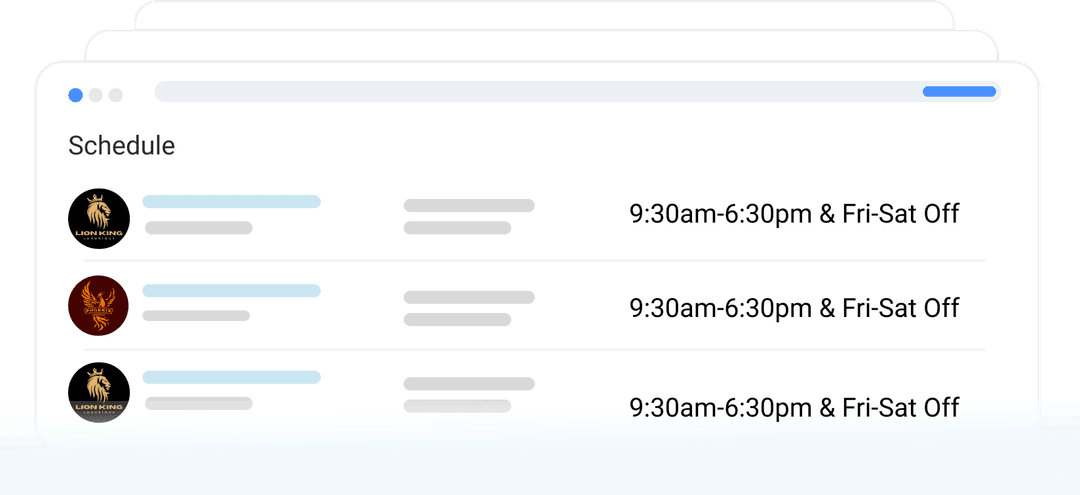Click the blue name bar beside the Phoenix logo
Viewport: 1080px width, 495px height.
(231, 291)
